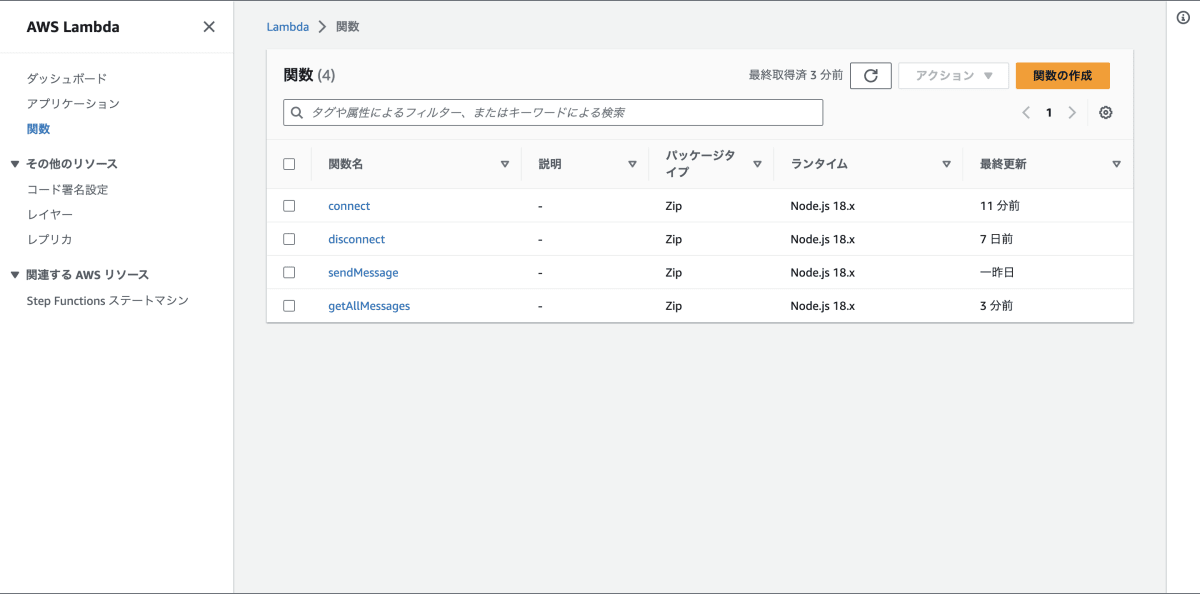Open the アクション dropdown

953,76
